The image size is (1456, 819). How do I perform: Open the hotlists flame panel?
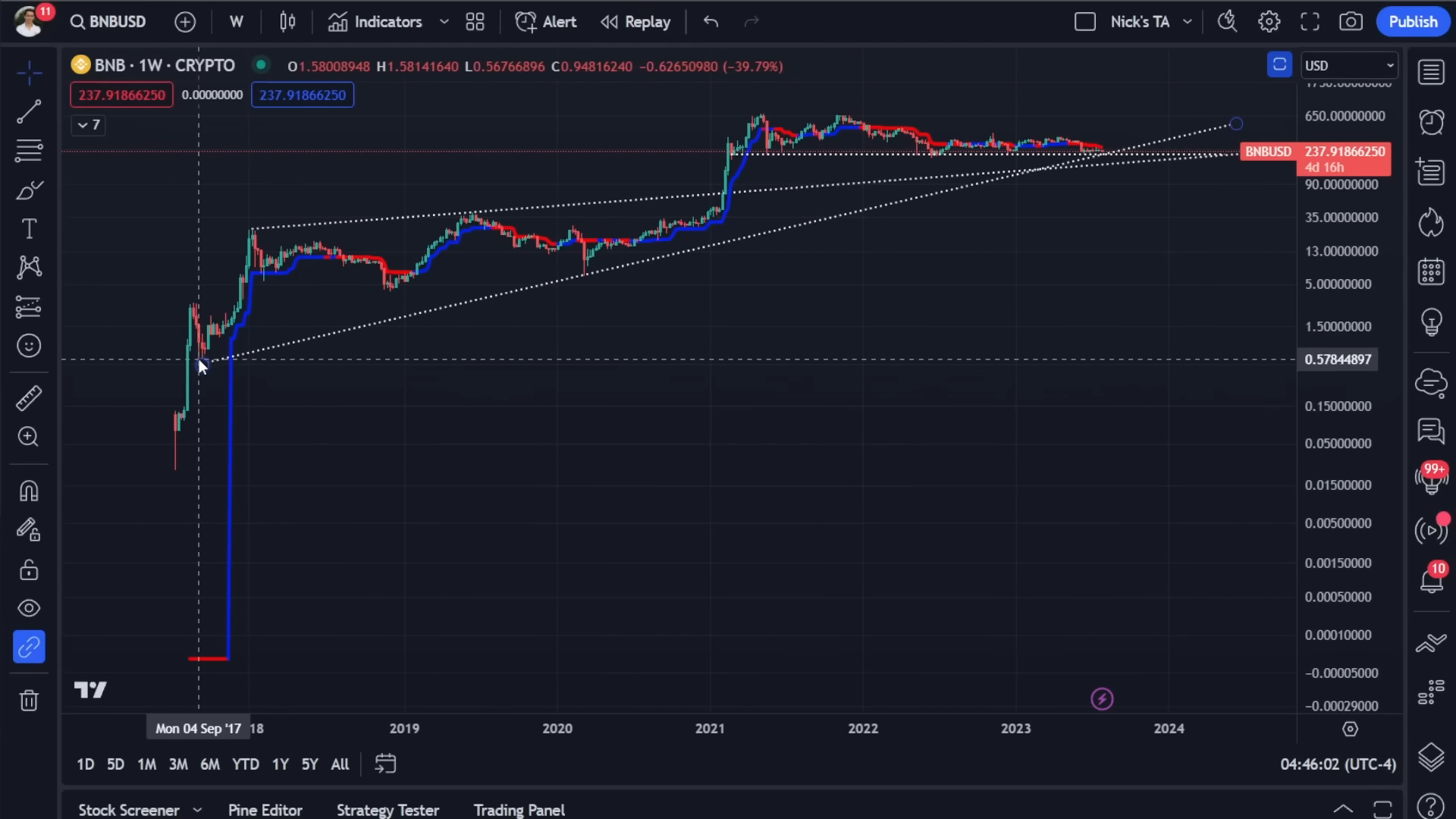(x=1431, y=223)
